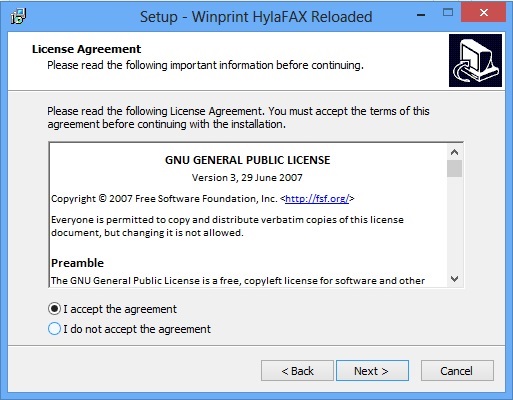Click the setup installer icon in title bar
The width and height of the screenshot is (513, 400).
tap(18, 16)
